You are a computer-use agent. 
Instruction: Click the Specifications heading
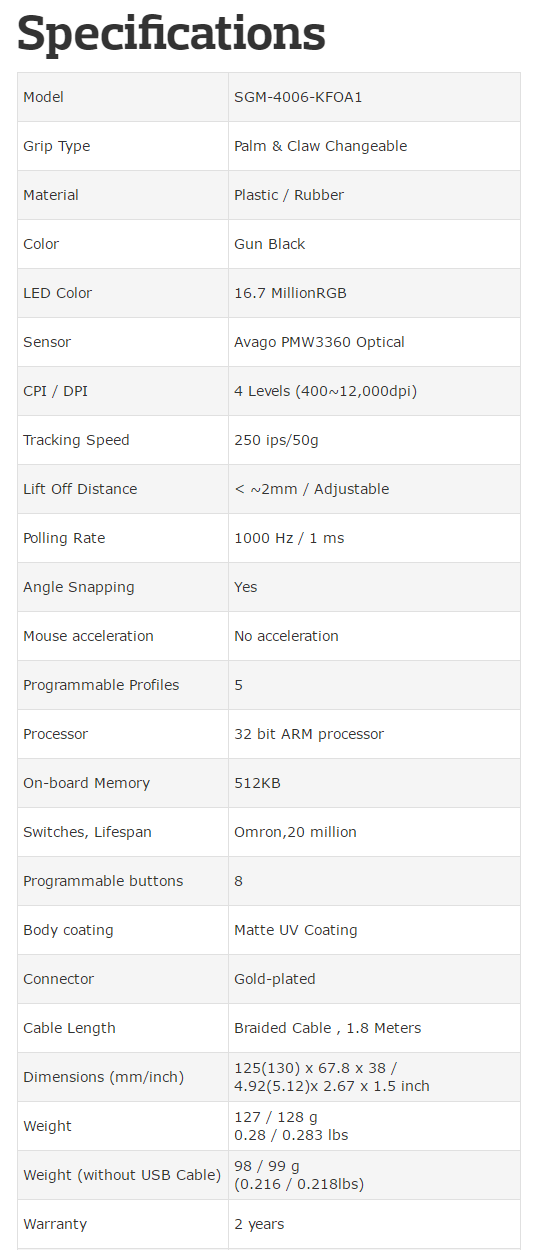[x=171, y=34]
